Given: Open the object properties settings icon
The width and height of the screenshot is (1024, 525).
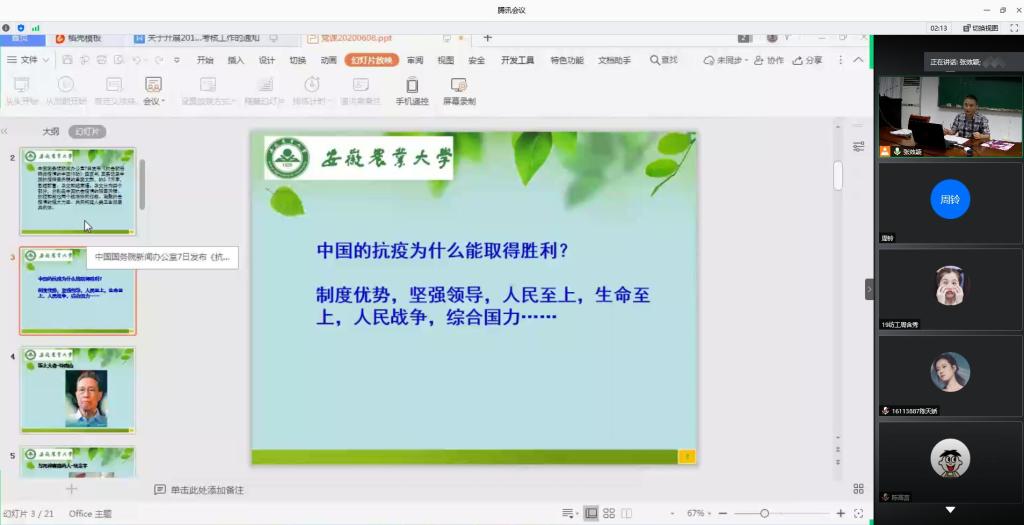Looking at the screenshot, I should point(859,146).
